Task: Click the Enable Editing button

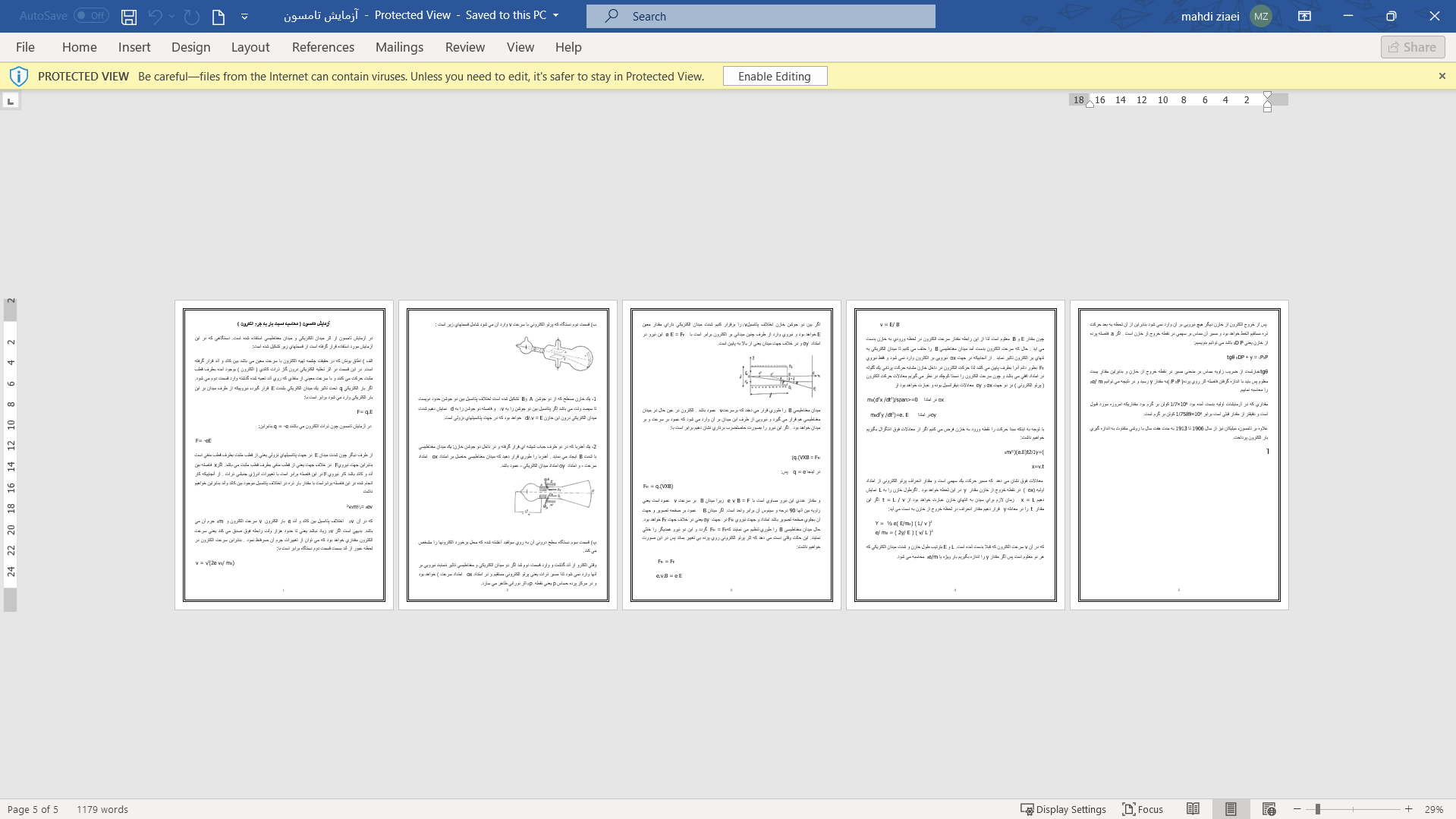Action: tap(775, 76)
